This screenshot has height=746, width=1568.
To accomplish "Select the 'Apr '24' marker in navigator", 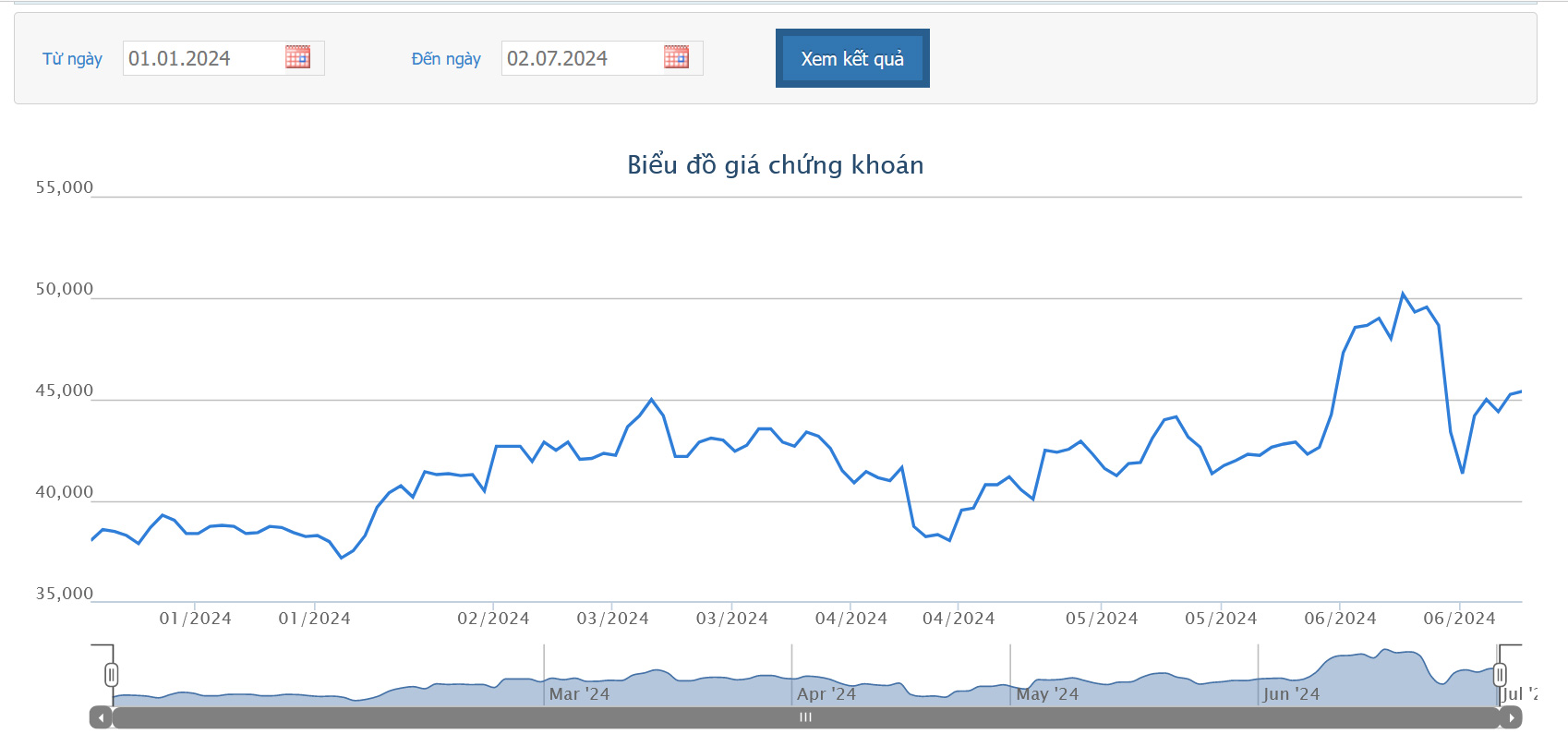I will 826,693.
